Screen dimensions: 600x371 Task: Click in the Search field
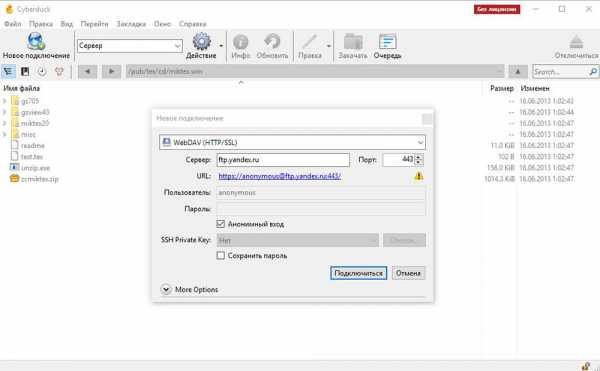click(560, 72)
